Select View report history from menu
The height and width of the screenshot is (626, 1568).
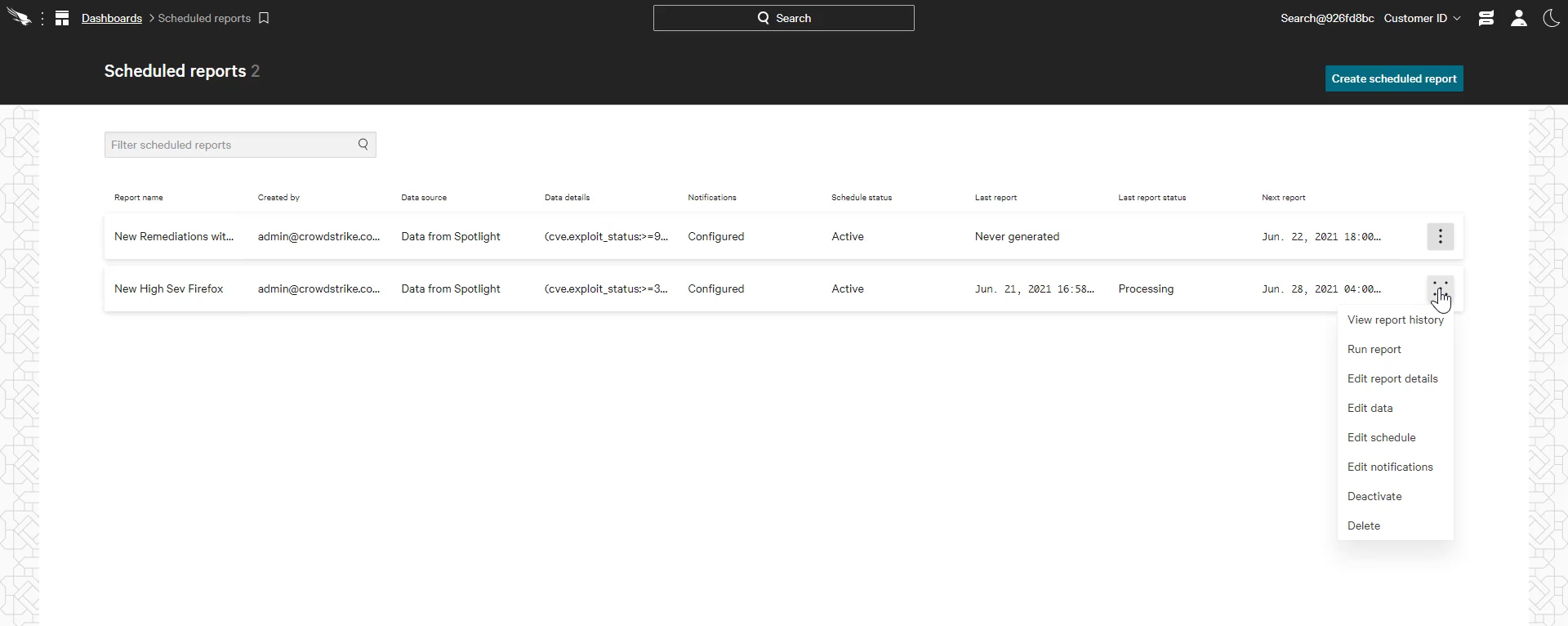point(1395,320)
